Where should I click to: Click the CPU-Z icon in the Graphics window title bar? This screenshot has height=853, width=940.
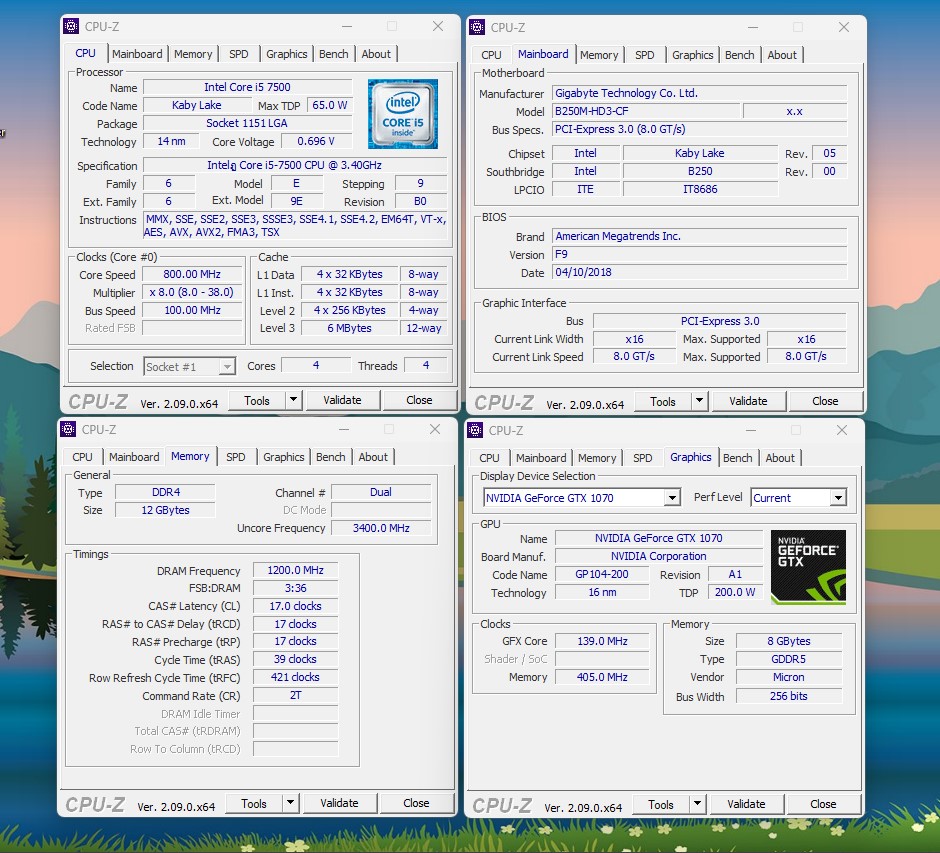[x=475, y=430]
